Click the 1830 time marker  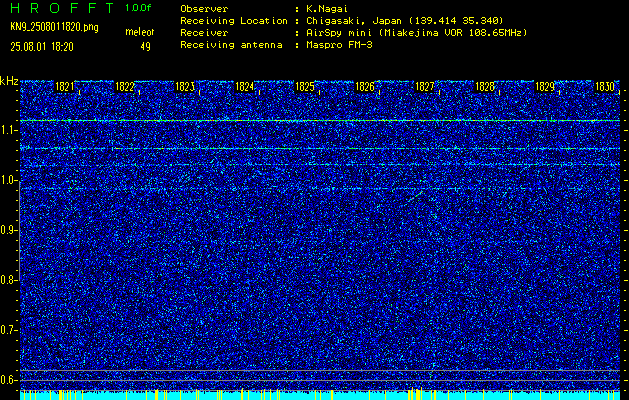(x=605, y=87)
